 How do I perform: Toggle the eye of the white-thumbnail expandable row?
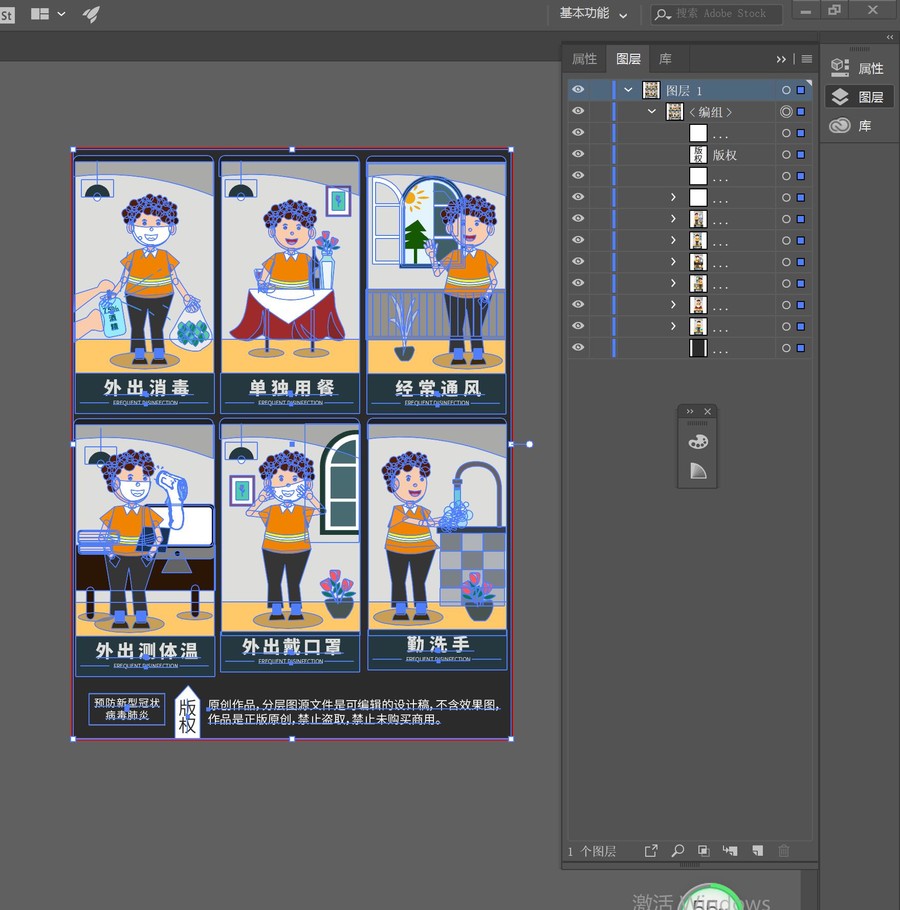pos(578,197)
